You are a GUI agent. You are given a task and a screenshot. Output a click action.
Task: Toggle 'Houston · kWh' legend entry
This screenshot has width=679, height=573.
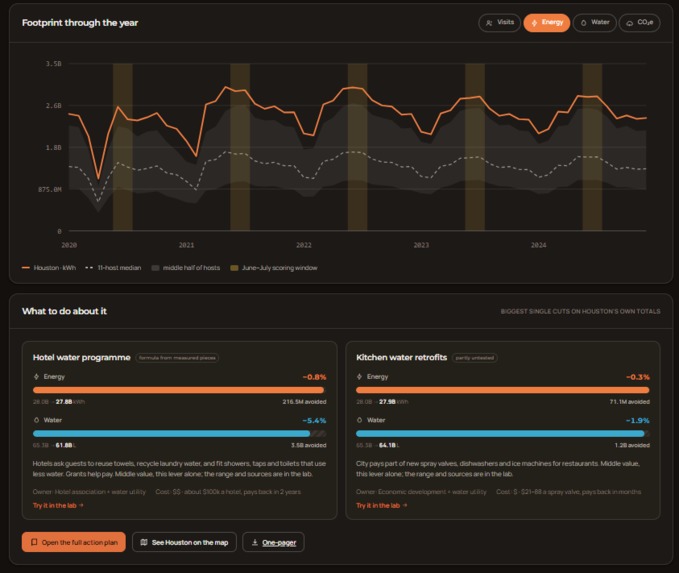tap(49, 268)
